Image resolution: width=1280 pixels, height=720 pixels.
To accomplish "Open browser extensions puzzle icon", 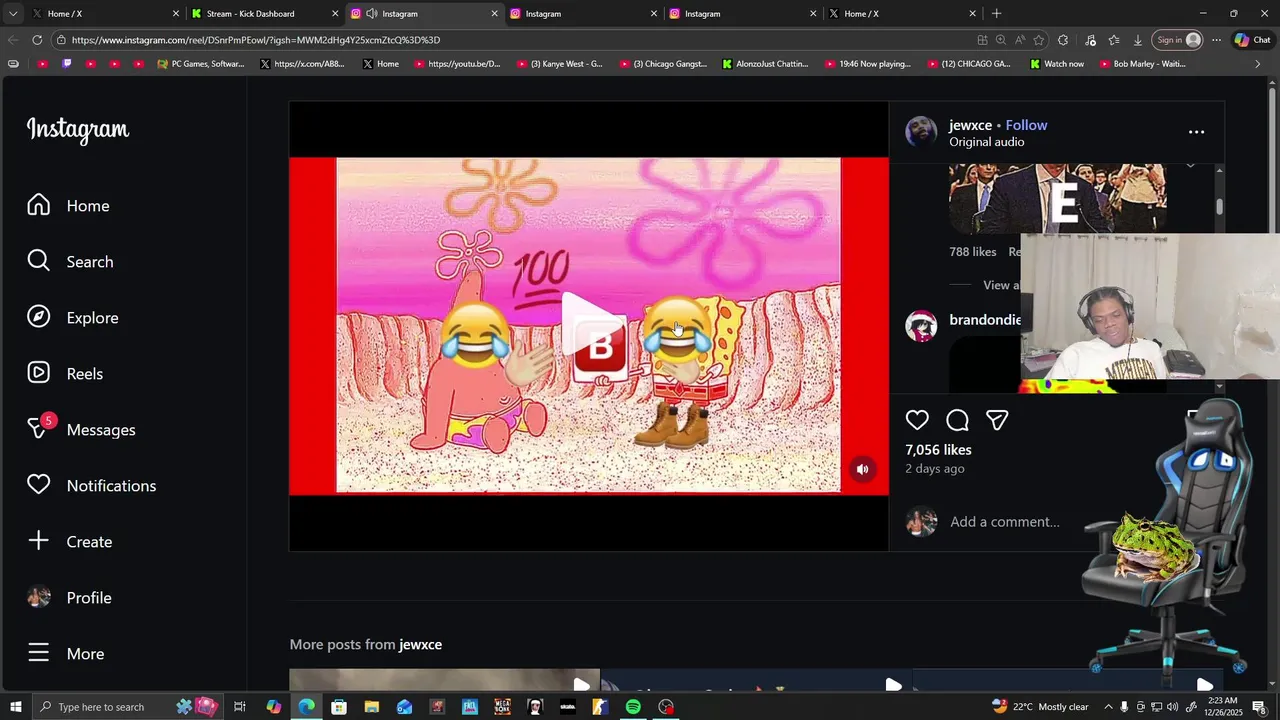I will tap(1063, 40).
